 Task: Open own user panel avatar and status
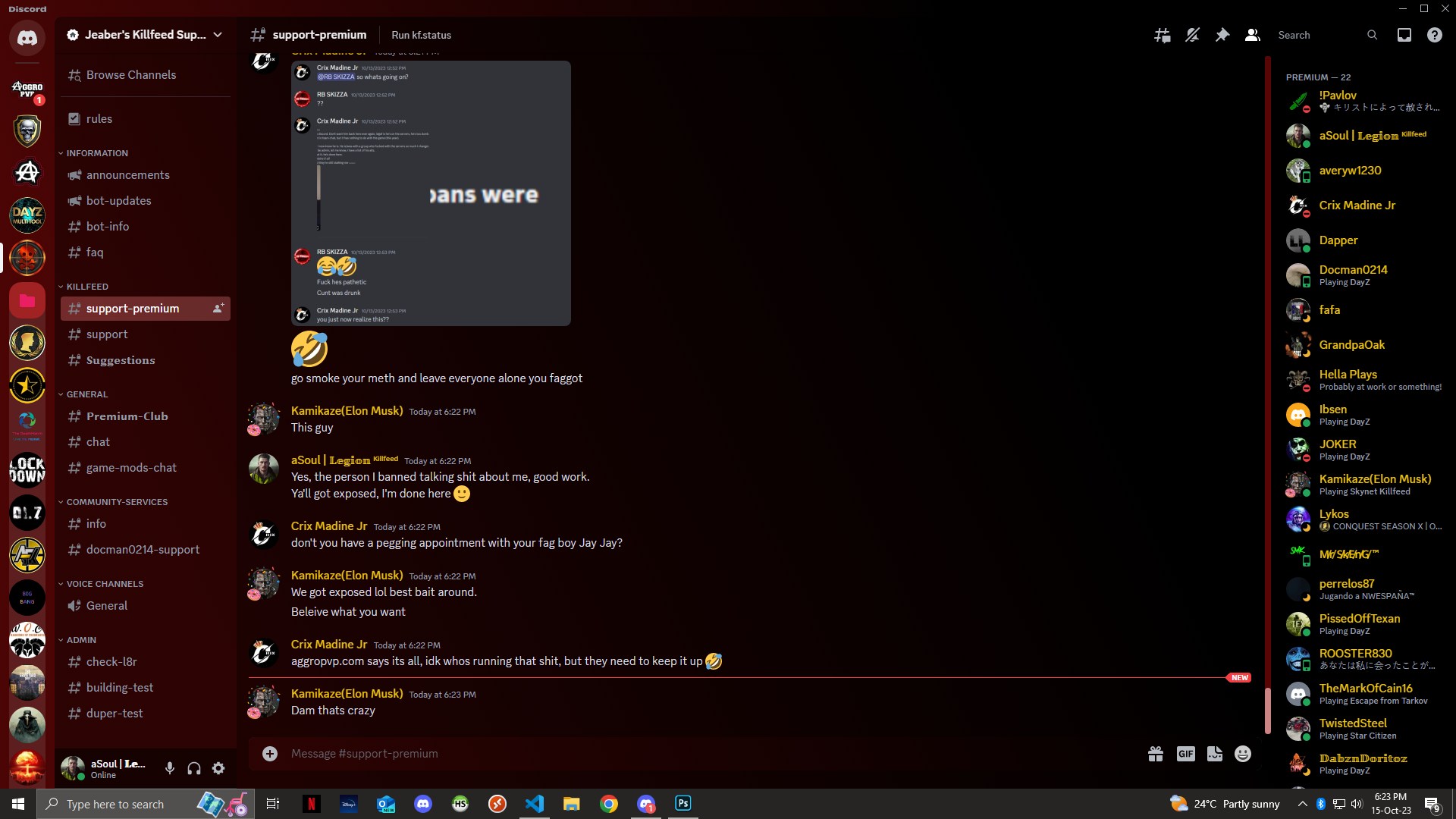109,769
